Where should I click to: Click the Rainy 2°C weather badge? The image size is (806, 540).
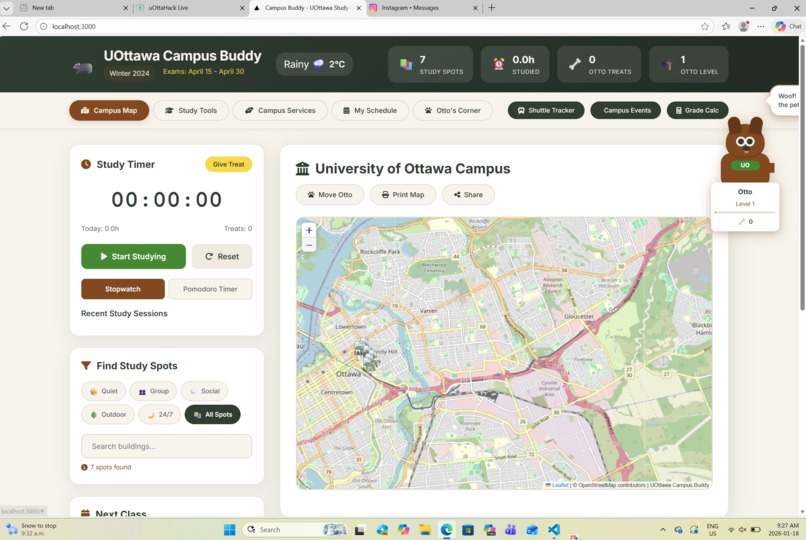(314, 64)
